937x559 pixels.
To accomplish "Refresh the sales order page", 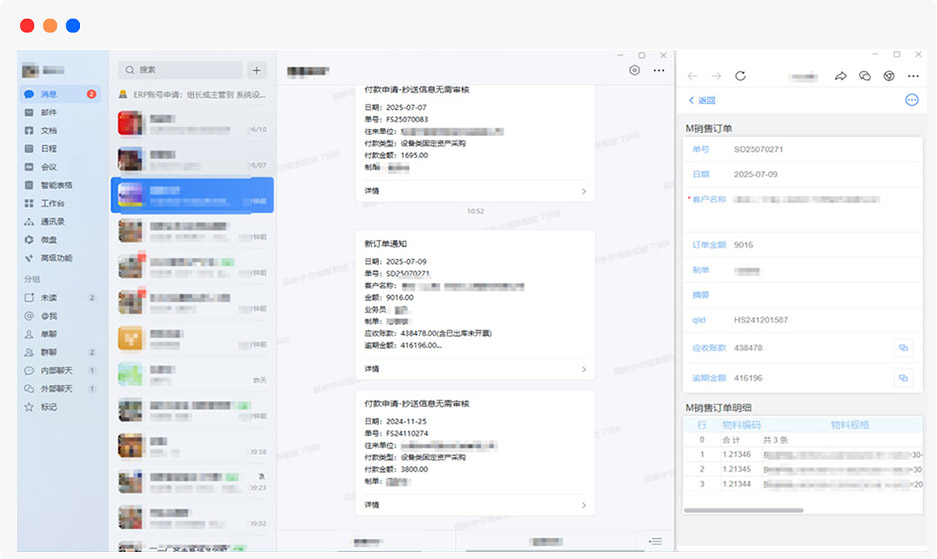I will coord(740,76).
